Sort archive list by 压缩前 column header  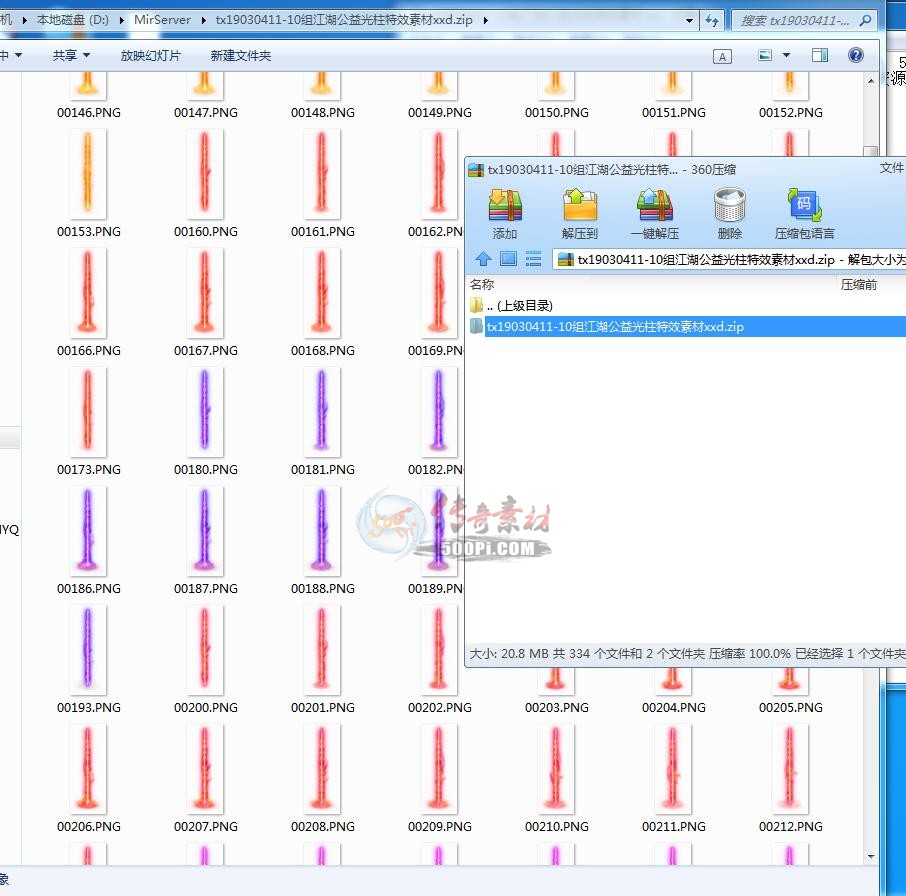(x=859, y=284)
